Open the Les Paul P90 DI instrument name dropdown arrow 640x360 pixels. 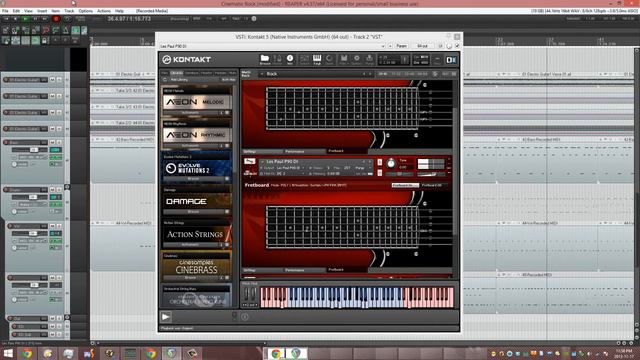click(x=262, y=162)
